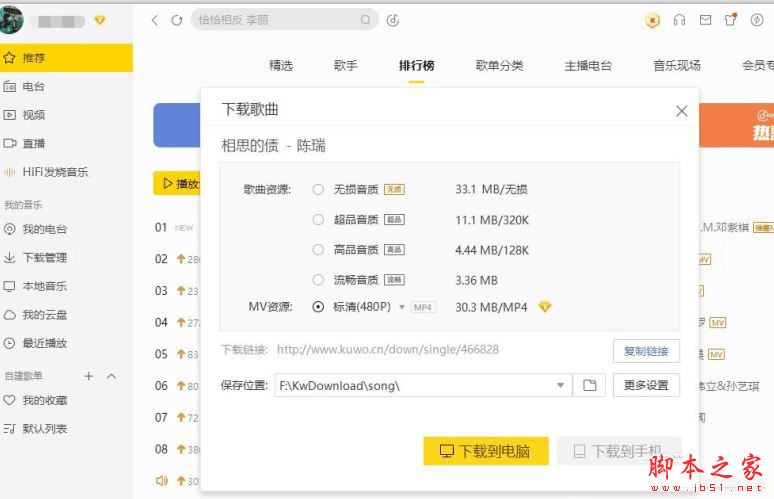This screenshot has width=774, height=499.
Task: Open the user avatar profile
Action: click(x=11, y=20)
